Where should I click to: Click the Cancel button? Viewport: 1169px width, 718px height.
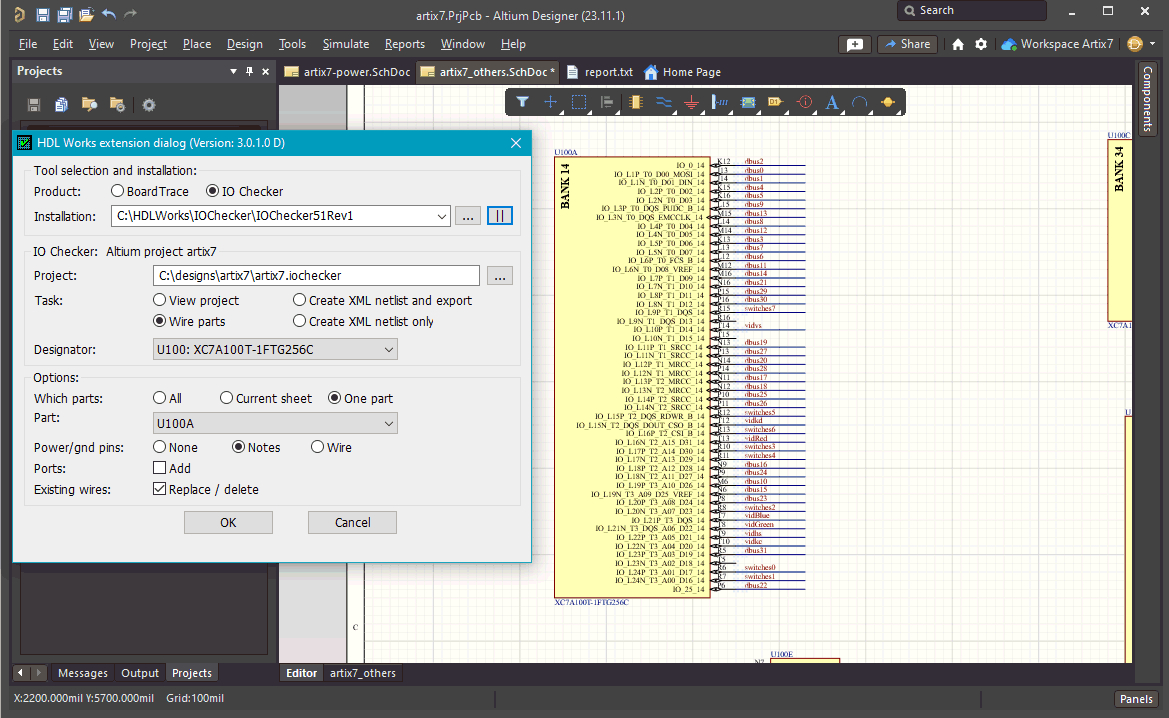[352, 522]
